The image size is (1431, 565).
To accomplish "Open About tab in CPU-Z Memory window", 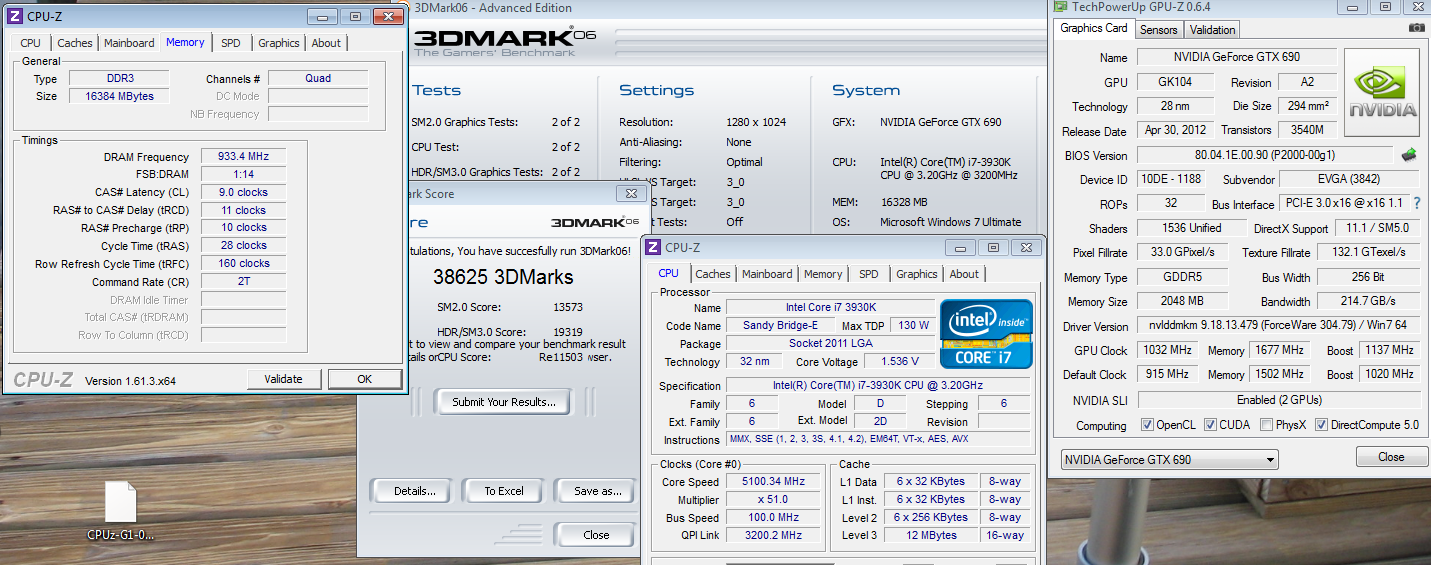I will (x=326, y=43).
